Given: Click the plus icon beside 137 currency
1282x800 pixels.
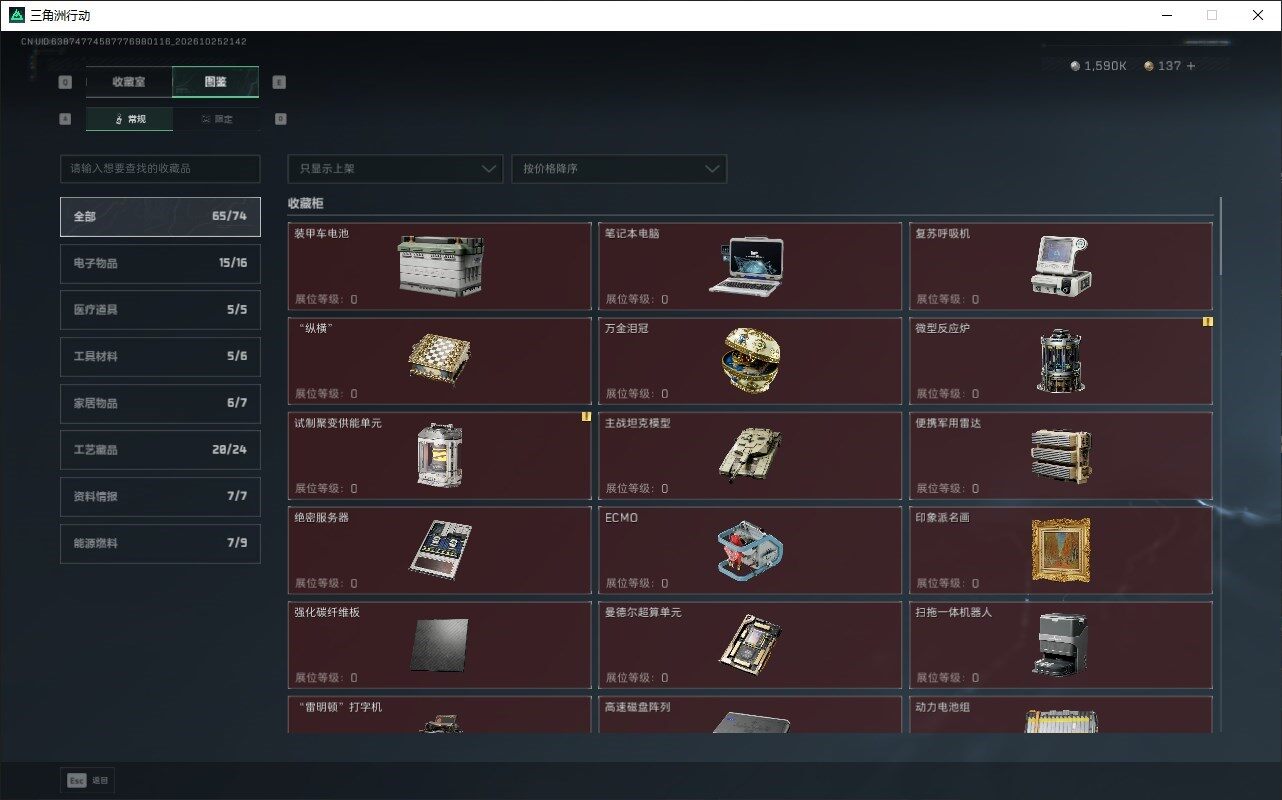Looking at the screenshot, I should click(x=1190, y=66).
